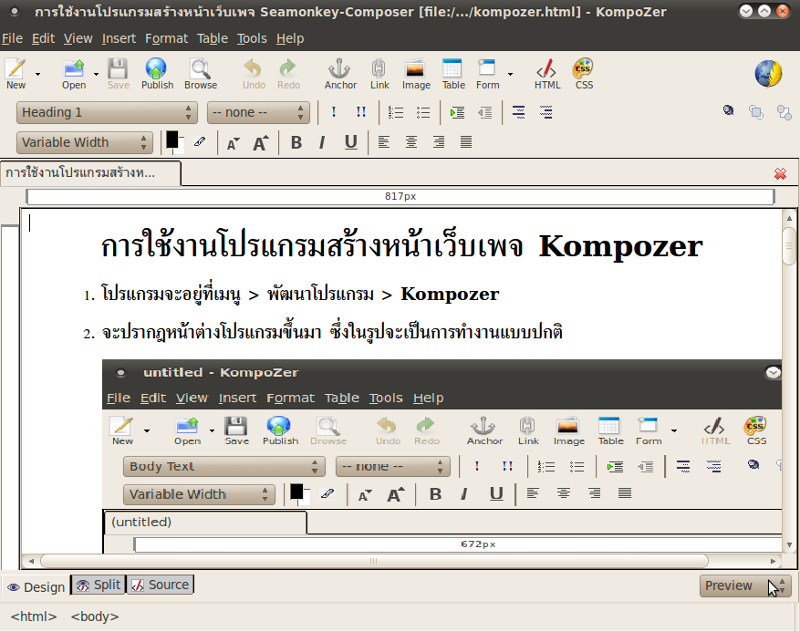Open the Format menu
Screen dimensions: 800x632
click(x=166, y=39)
